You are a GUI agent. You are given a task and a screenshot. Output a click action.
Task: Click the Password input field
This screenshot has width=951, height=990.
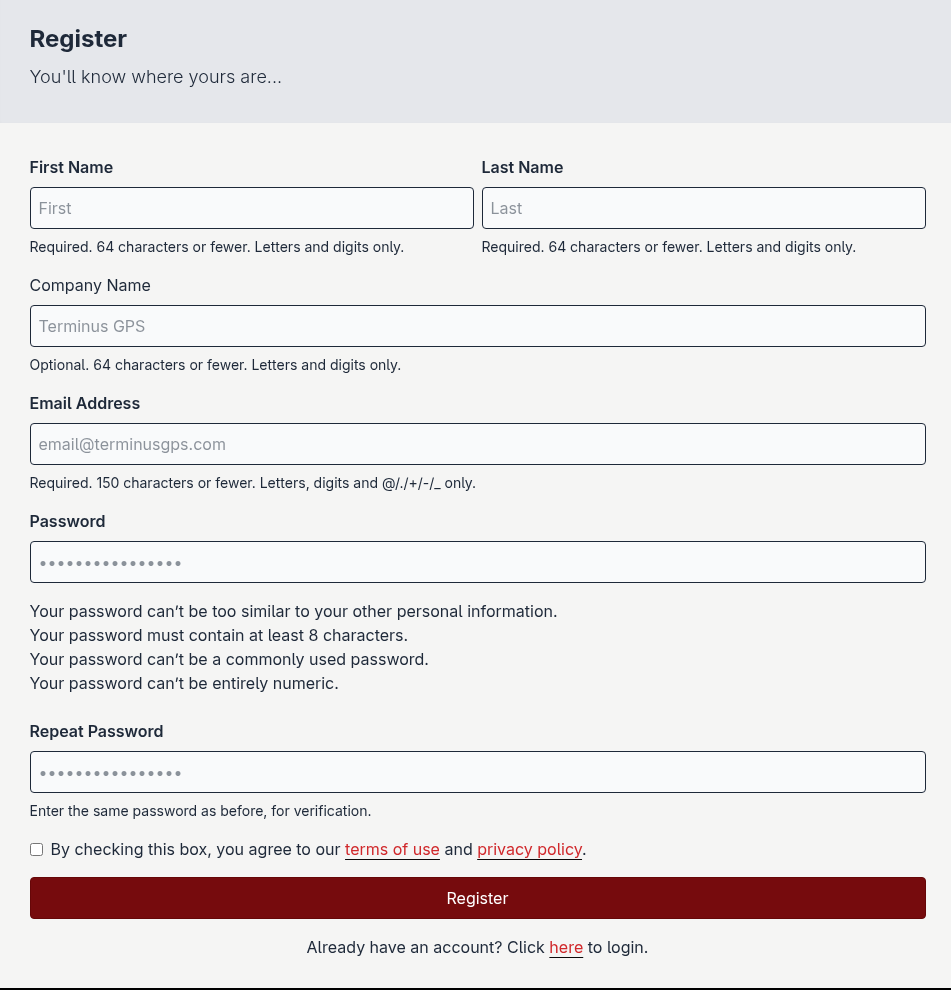(477, 562)
